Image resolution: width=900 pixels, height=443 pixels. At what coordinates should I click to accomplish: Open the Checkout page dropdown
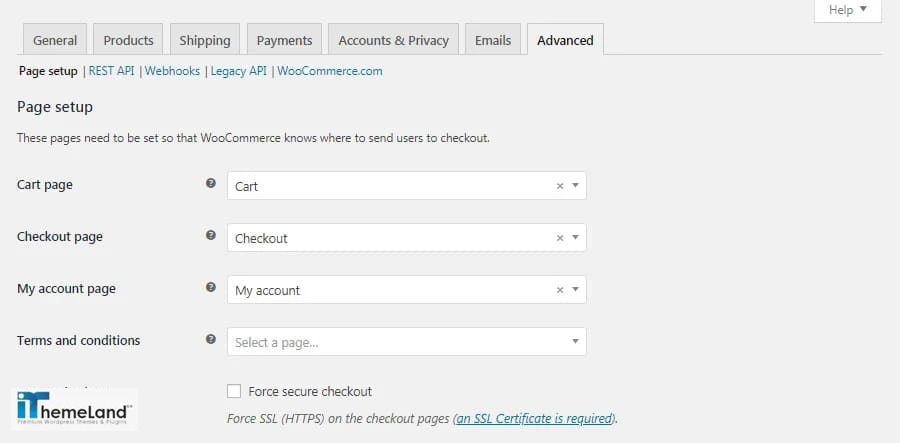[406, 238]
